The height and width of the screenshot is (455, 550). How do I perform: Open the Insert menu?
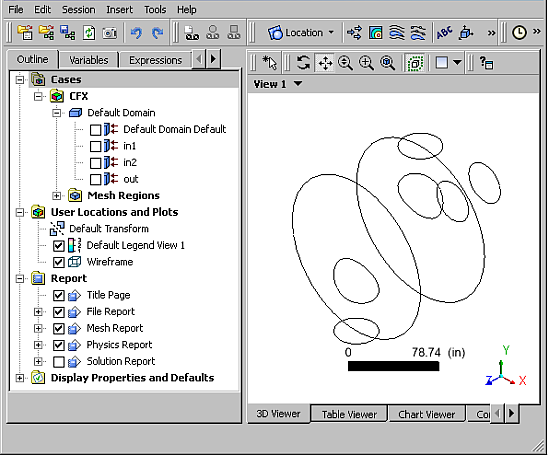119,9
